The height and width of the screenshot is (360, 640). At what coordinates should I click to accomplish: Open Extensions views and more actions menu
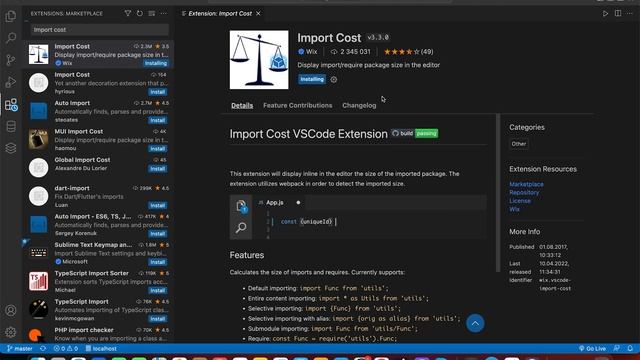[164, 13]
